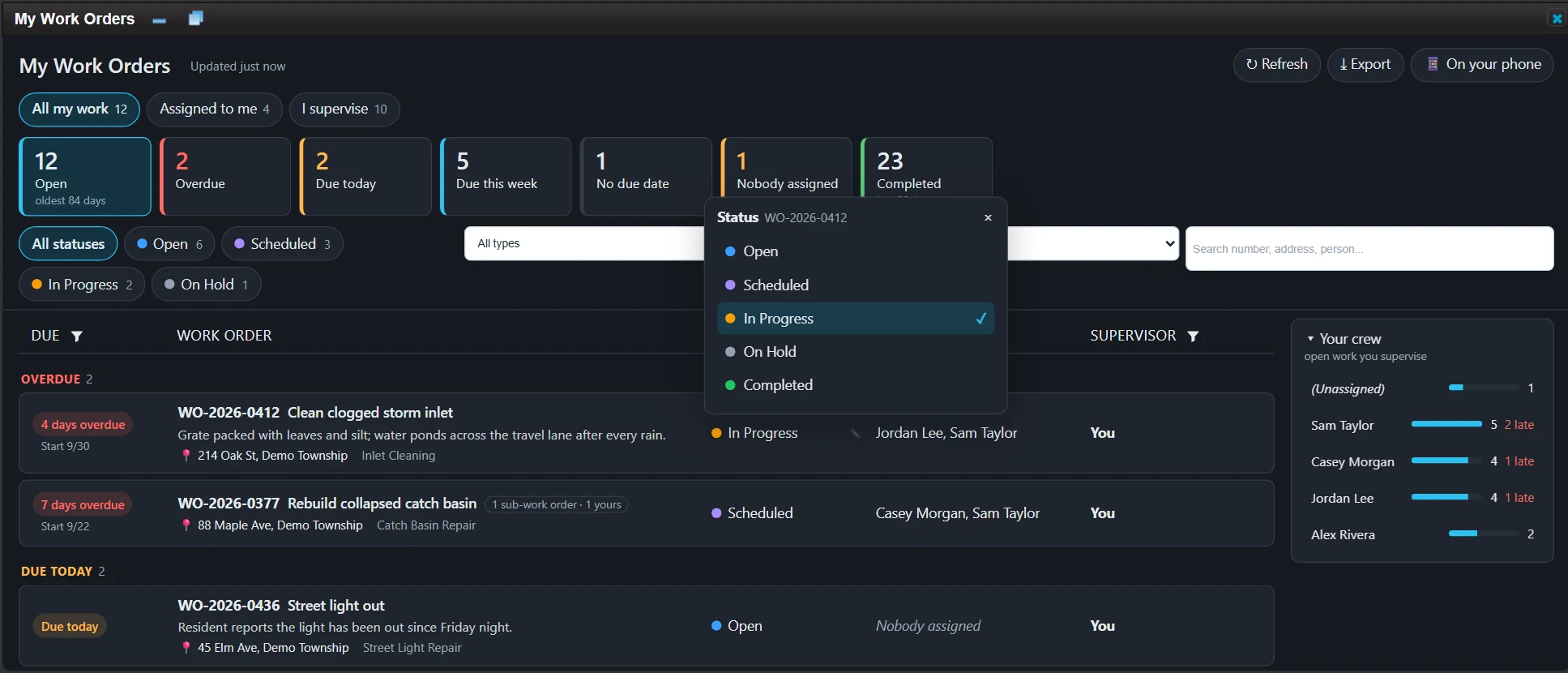Click Sam Taylor's crew workload bar

[1446, 424]
